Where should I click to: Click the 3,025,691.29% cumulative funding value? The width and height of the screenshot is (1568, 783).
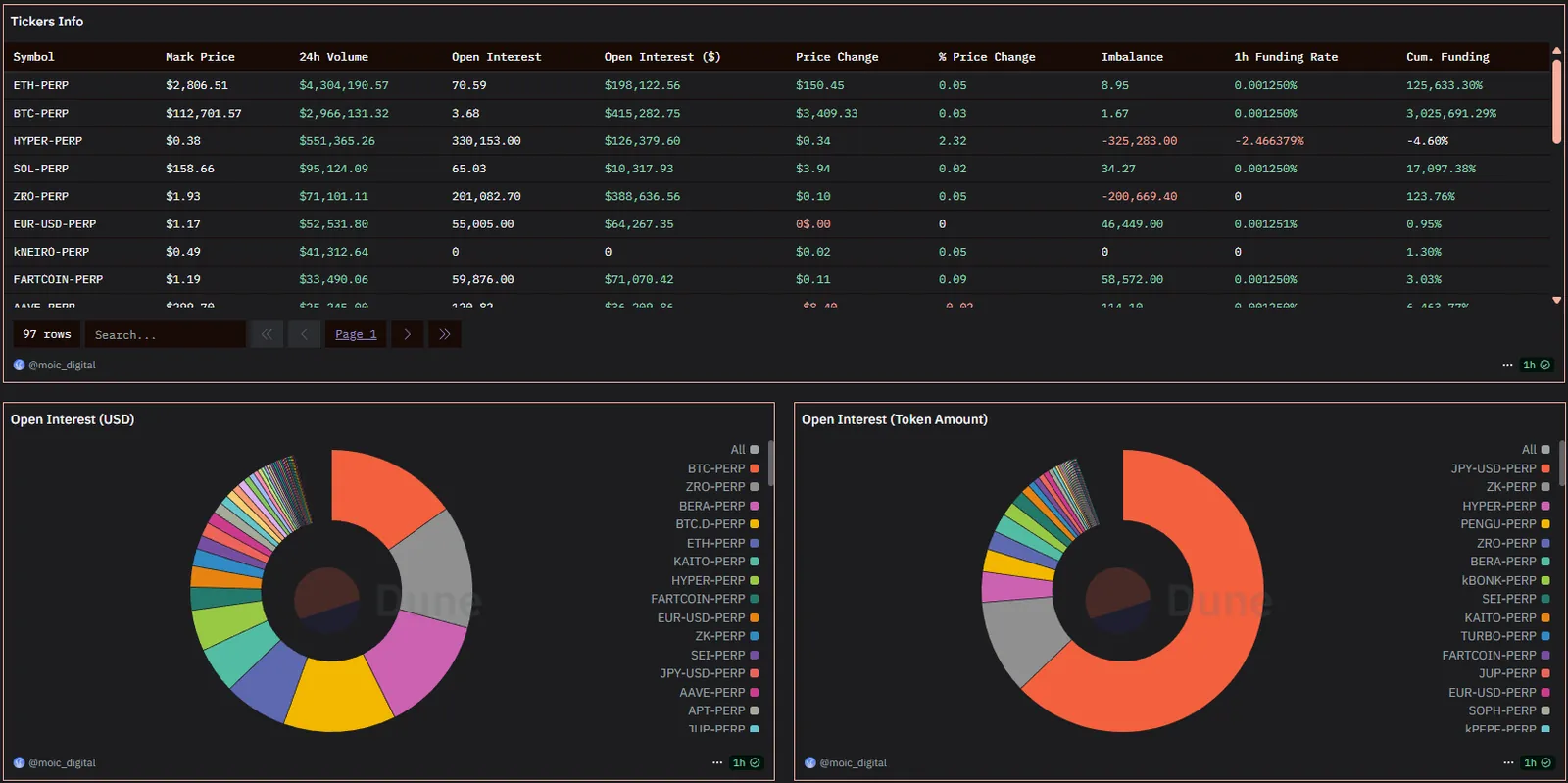[x=1451, y=113]
